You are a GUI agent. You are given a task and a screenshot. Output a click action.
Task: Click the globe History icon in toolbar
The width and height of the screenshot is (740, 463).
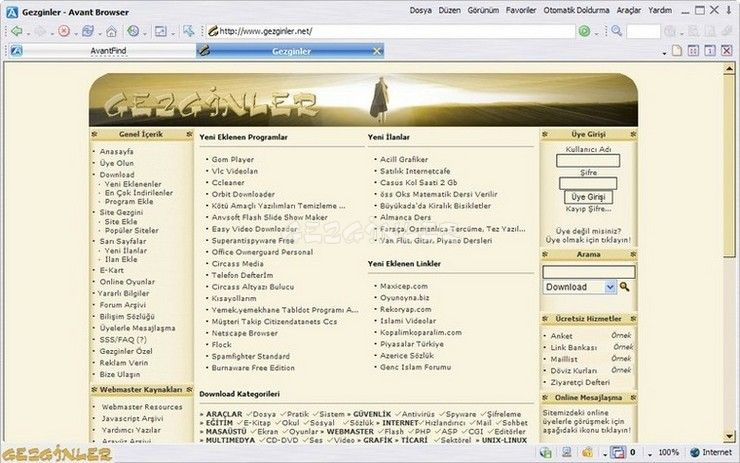coord(134,31)
